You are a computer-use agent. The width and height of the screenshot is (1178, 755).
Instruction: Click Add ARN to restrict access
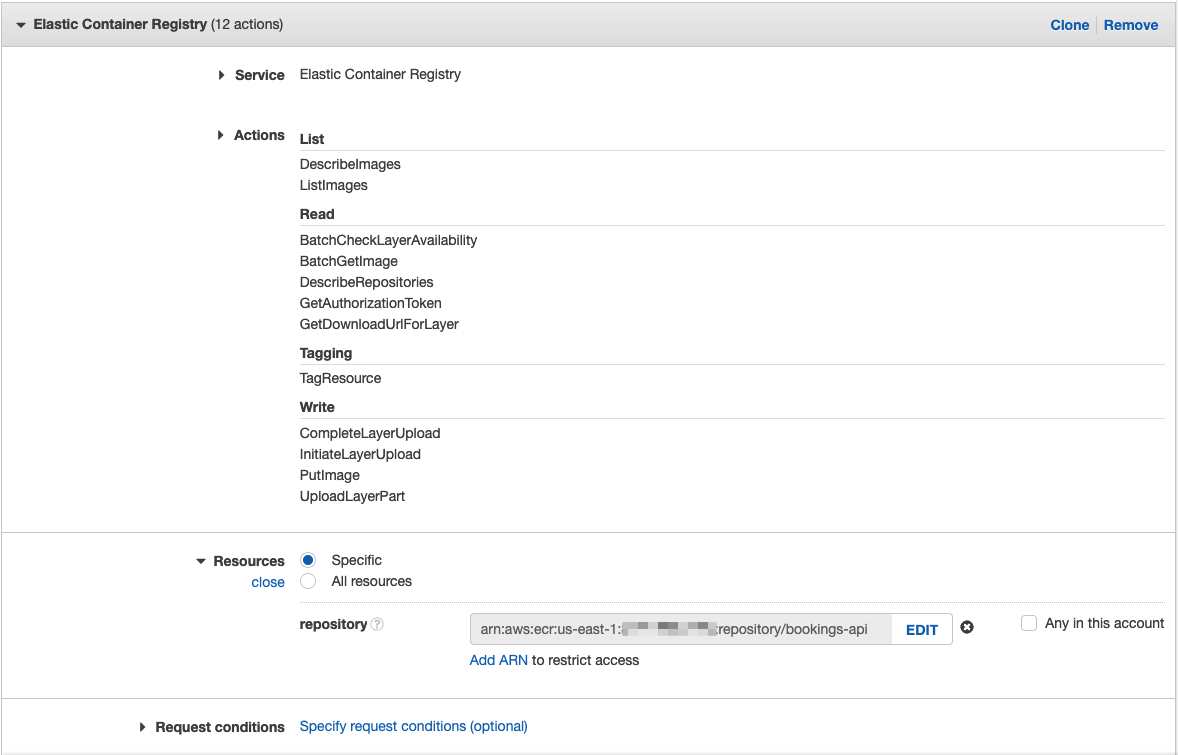(498, 660)
